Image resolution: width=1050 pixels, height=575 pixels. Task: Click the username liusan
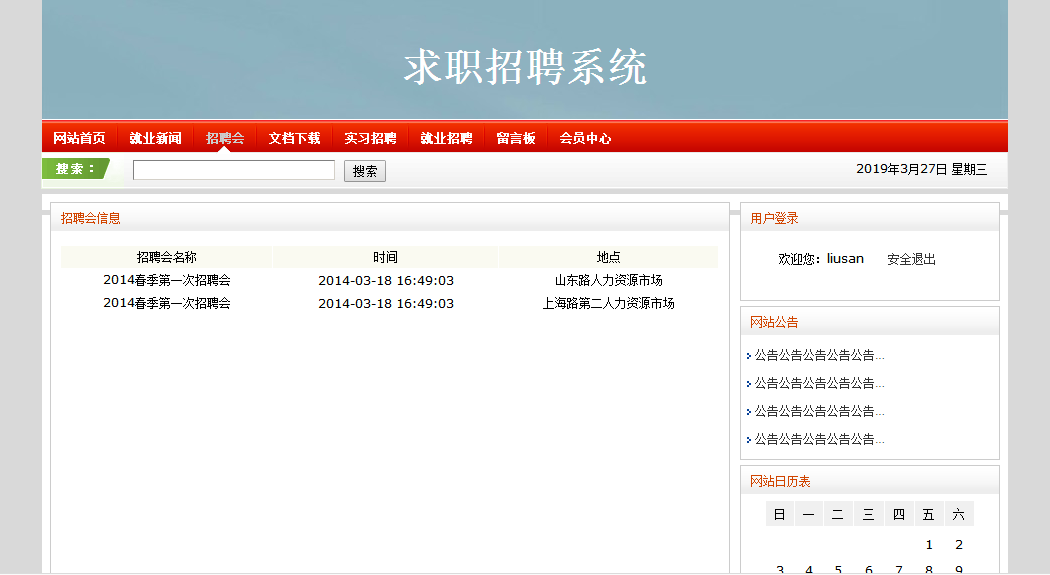click(845, 258)
